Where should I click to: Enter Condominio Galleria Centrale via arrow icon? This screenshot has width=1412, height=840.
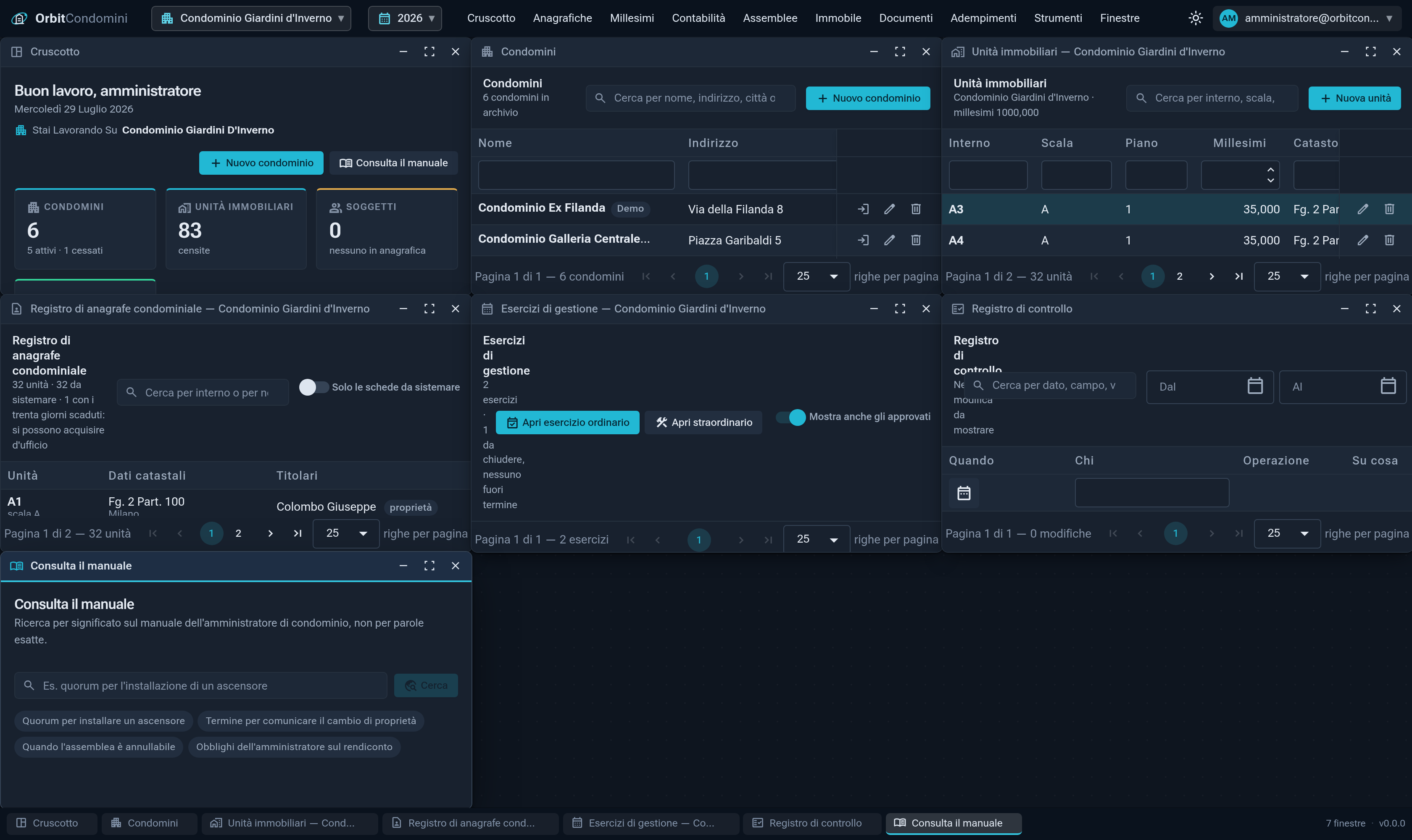(863, 240)
